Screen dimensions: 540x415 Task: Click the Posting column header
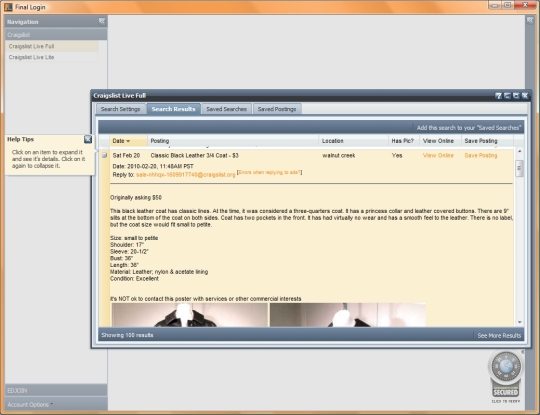[233, 141]
